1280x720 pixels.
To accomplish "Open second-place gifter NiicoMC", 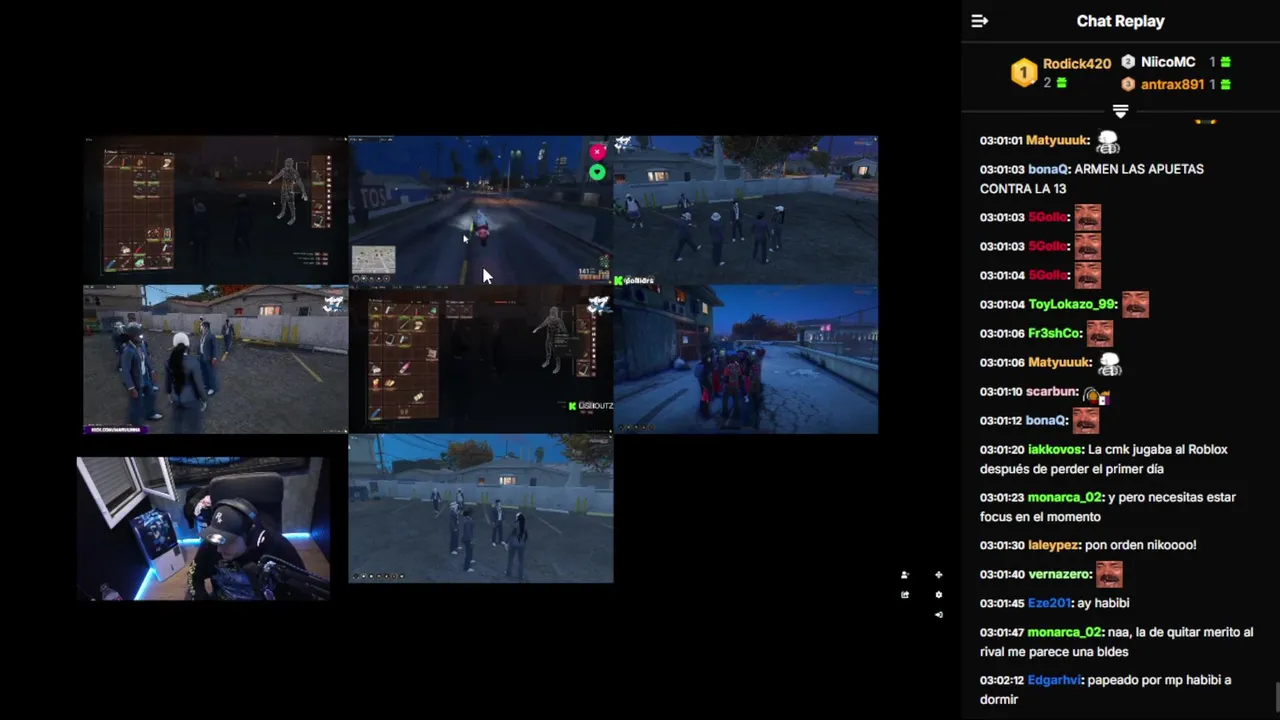I will (x=1168, y=62).
